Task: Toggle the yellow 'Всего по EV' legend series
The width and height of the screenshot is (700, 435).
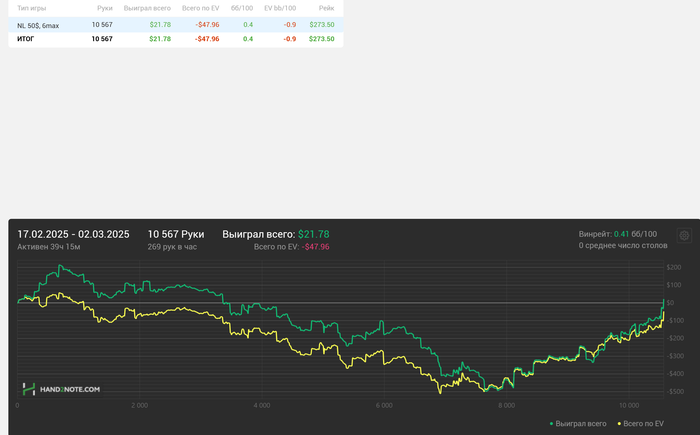Action: click(643, 424)
